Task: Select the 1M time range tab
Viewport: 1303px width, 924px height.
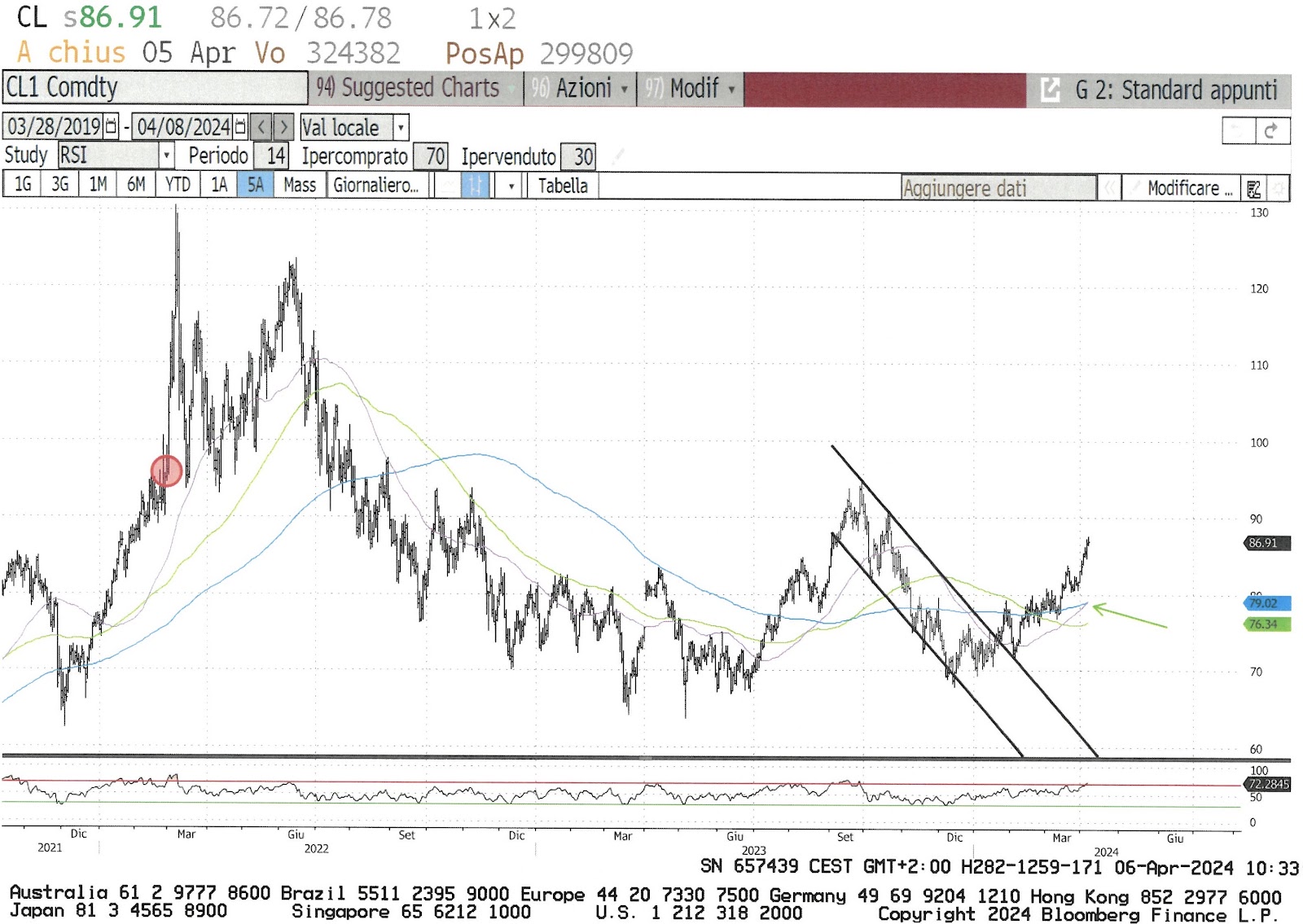Action: [x=98, y=185]
